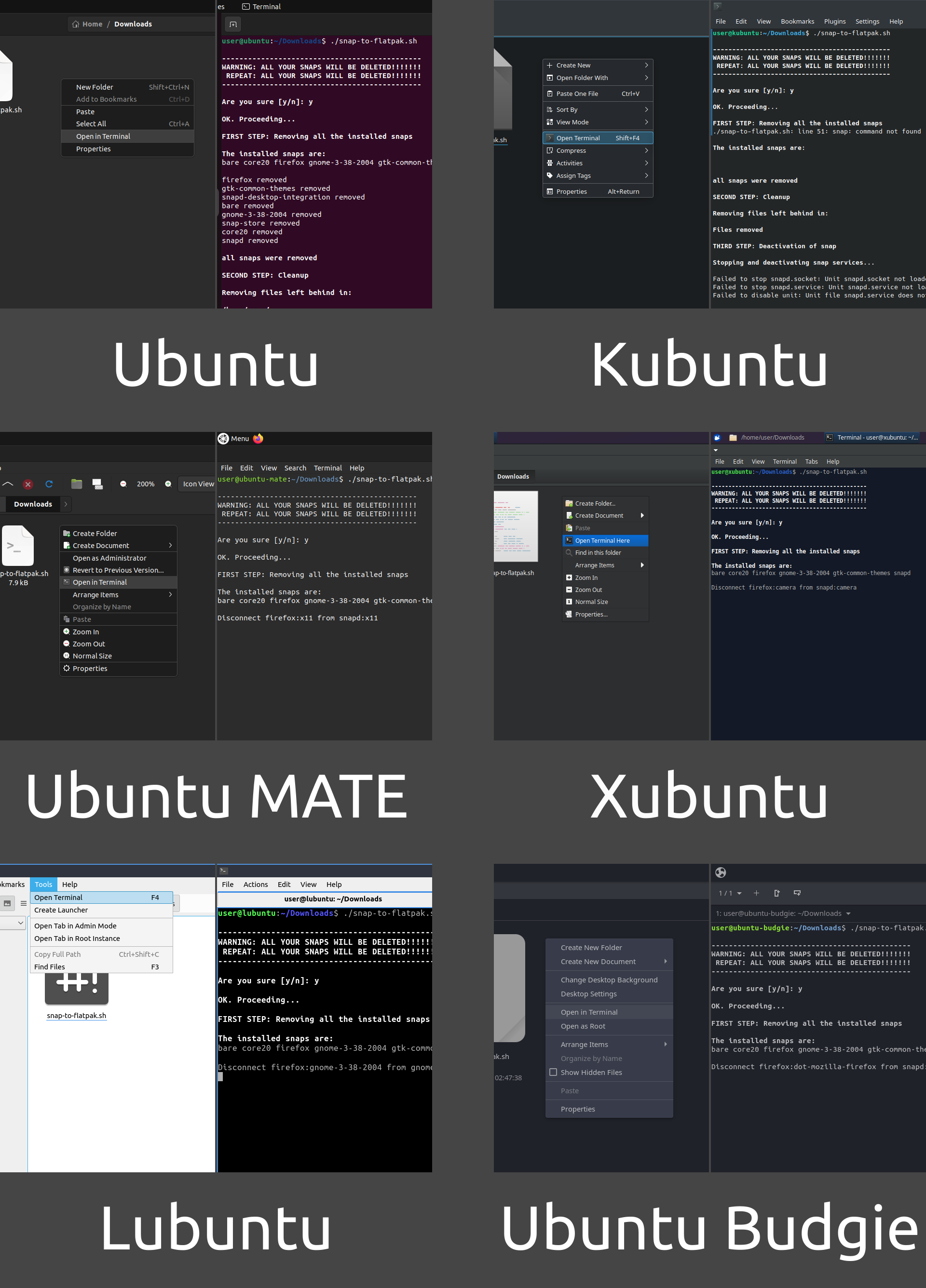
Task: Open the combo box chevron in Lubuntu sidebar
Action: (x=20, y=923)
